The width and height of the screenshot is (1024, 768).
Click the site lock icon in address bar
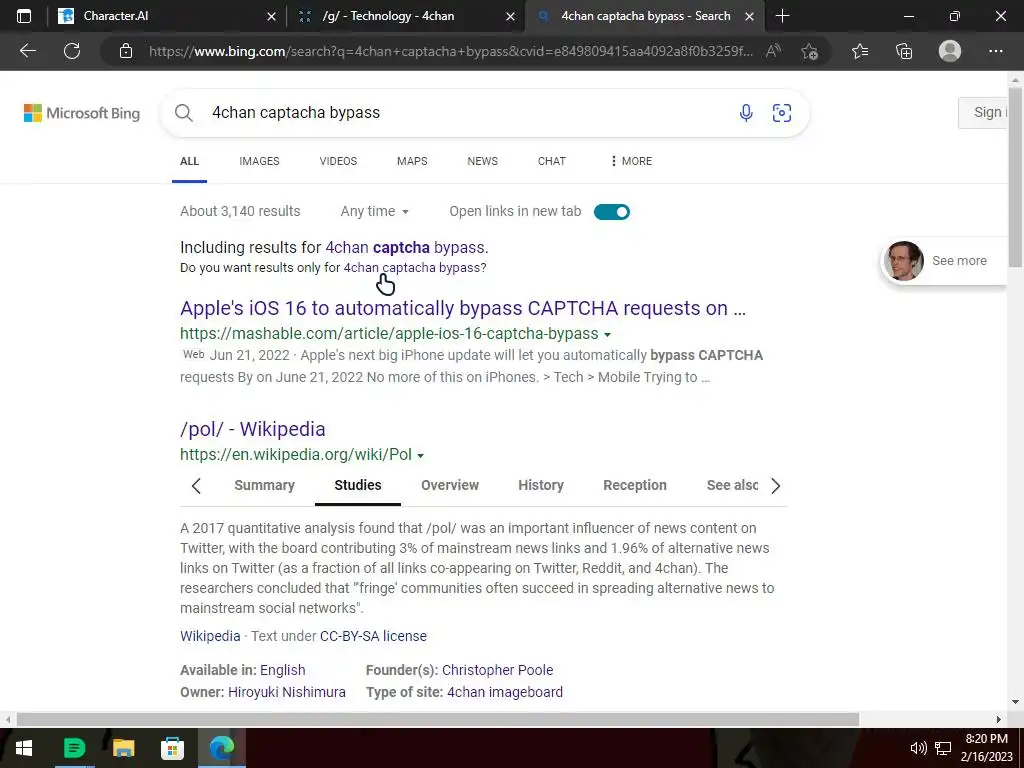tap(126, 51)
